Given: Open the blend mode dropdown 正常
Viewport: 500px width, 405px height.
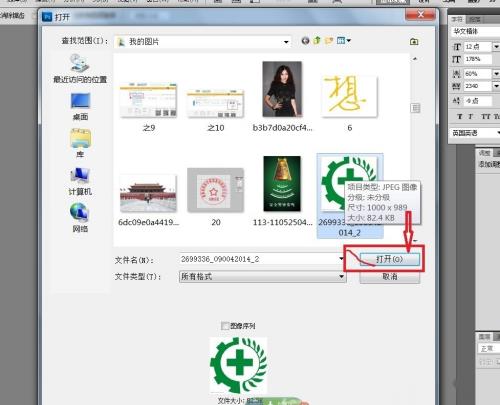Looking at the screenshot, I should 489,348.
